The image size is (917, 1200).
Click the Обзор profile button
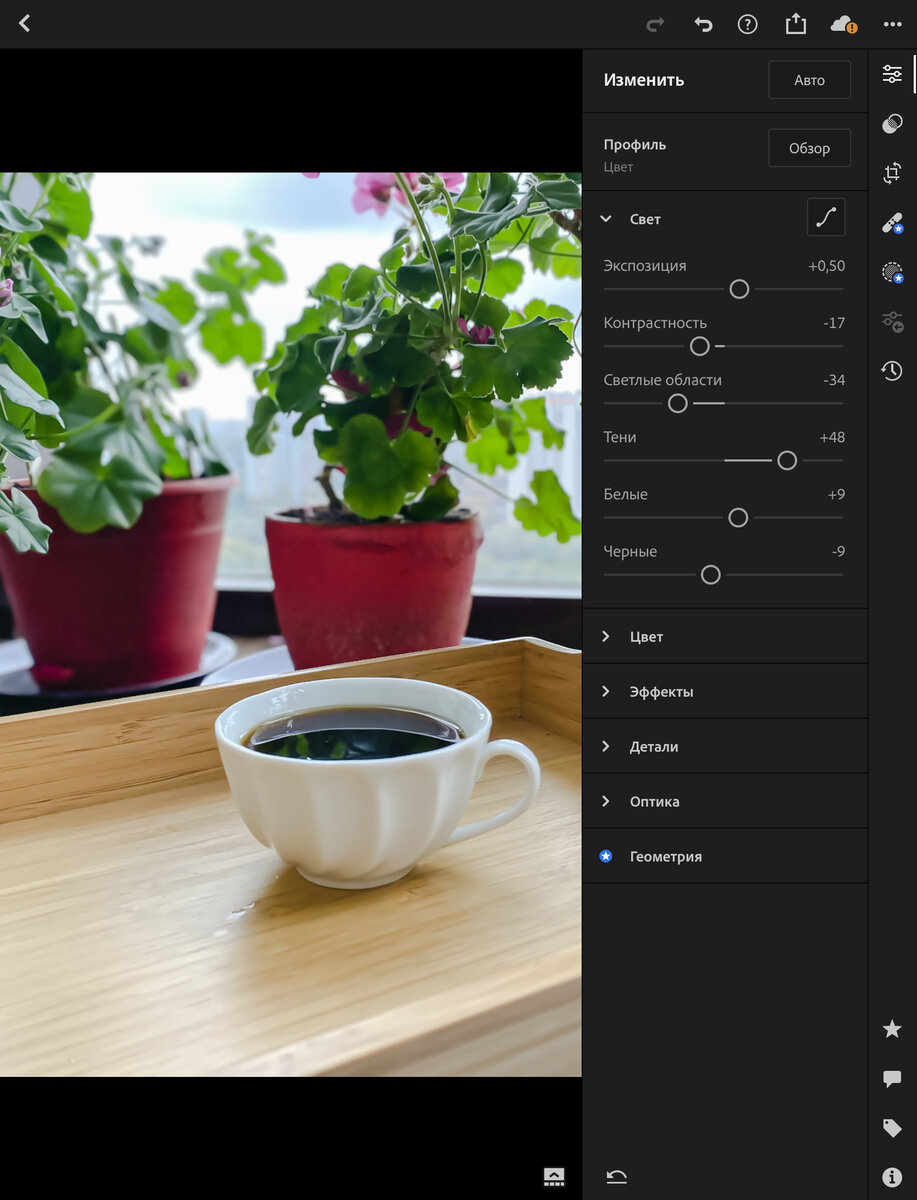pos(810,148)
